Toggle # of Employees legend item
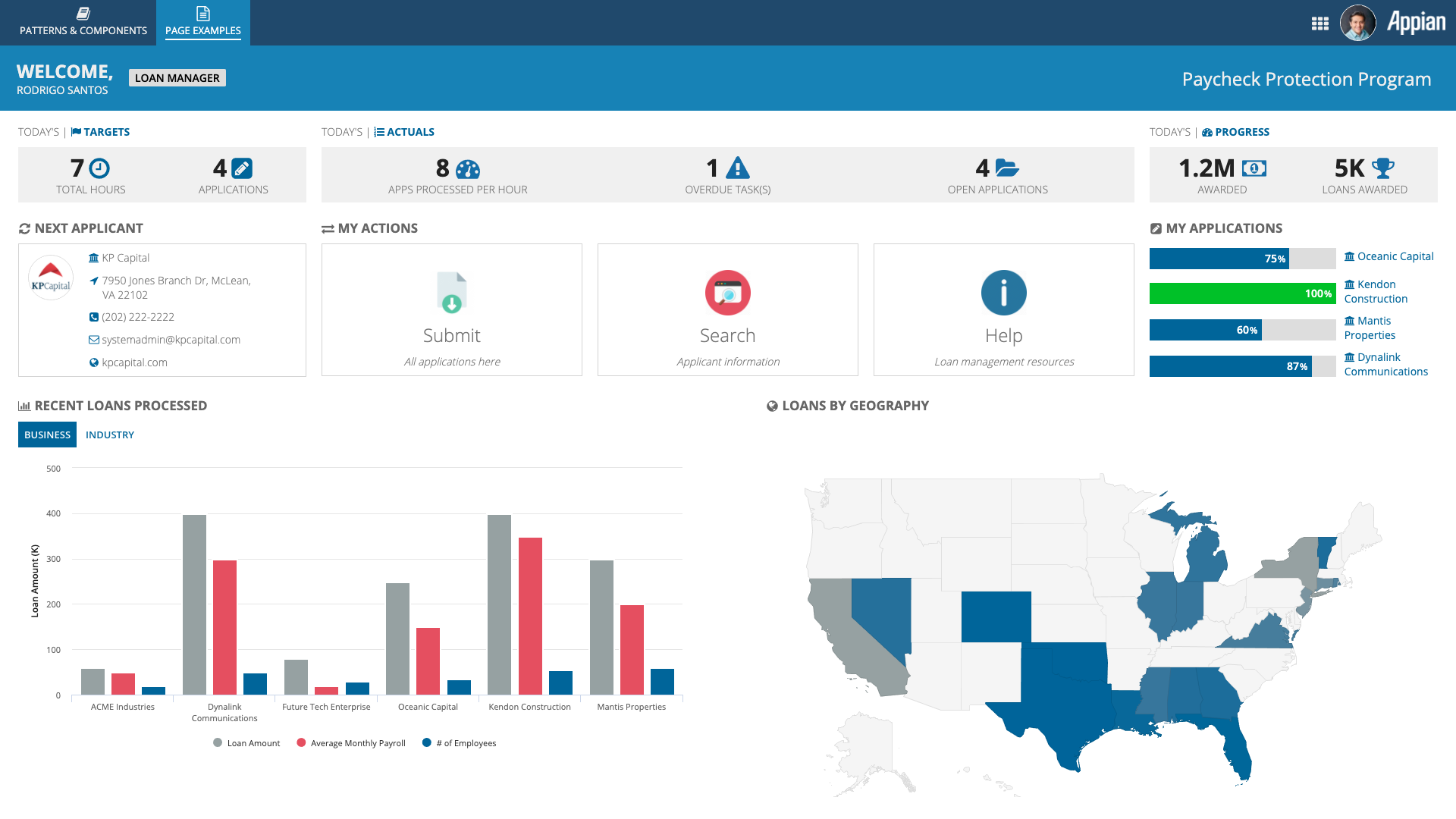This screenshot has width=1456, height=819. pyautogui.click(x=460, y=743)
